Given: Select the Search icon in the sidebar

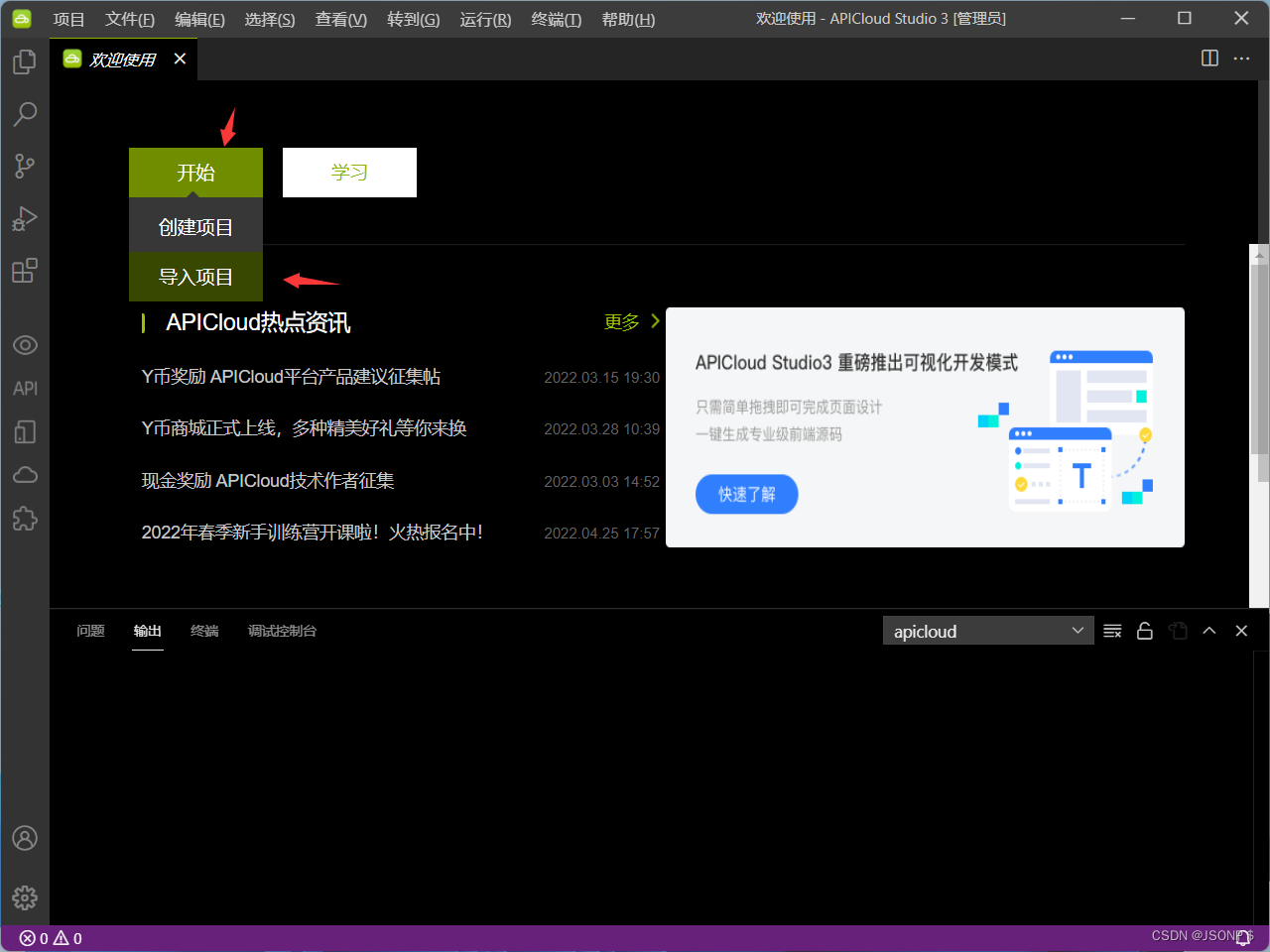Looking at the screenshot, I should point(25,114).
